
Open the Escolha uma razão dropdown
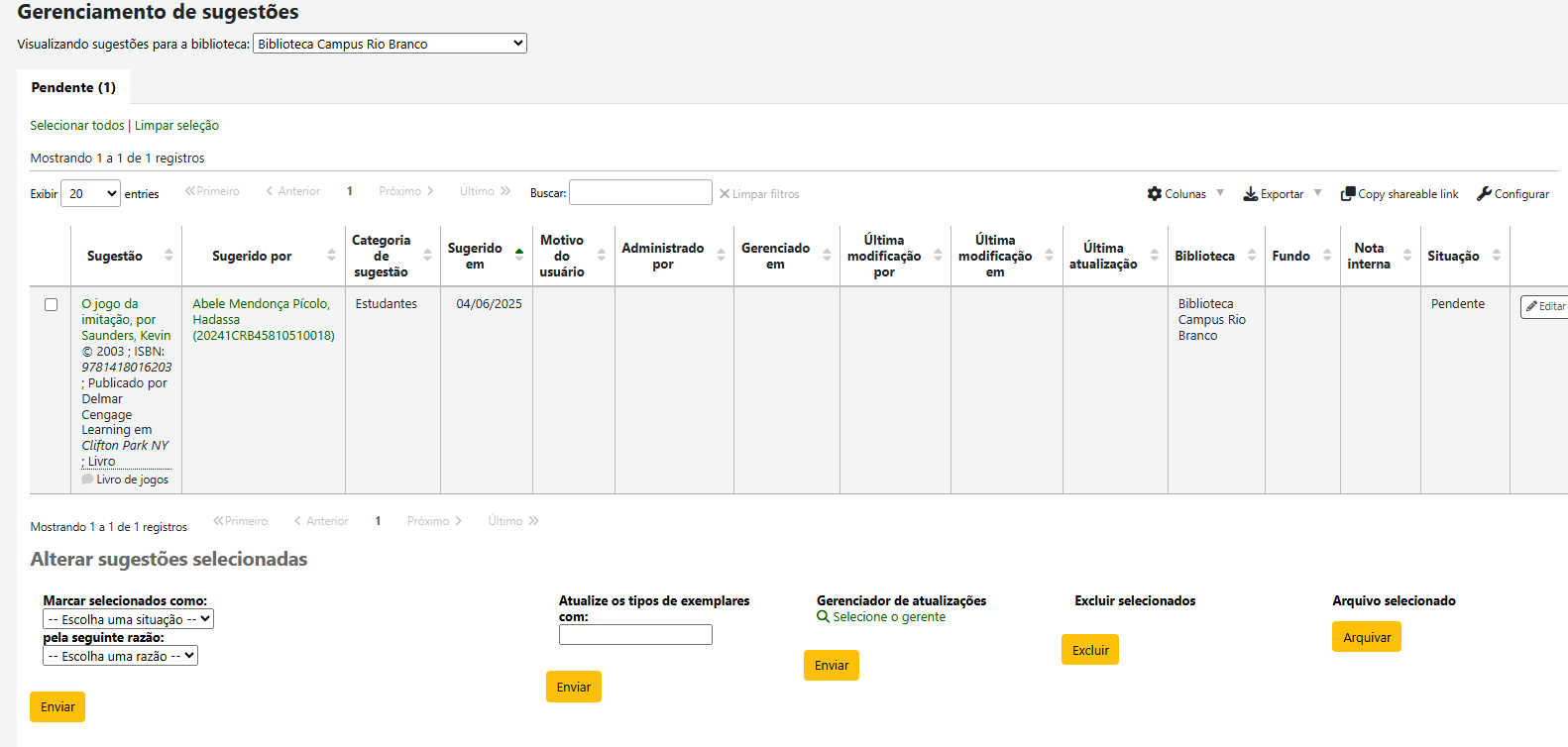pos(120,656)
